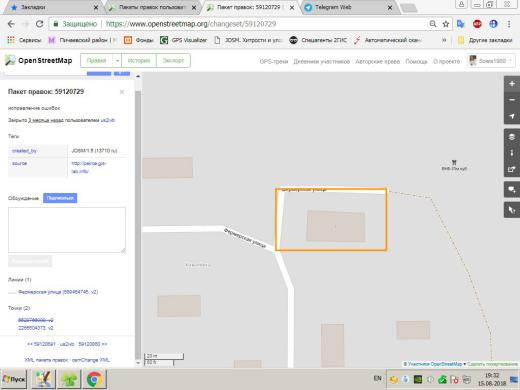Open the History tab in header
The width and height of the screenshot is (520, 390).
139,61
